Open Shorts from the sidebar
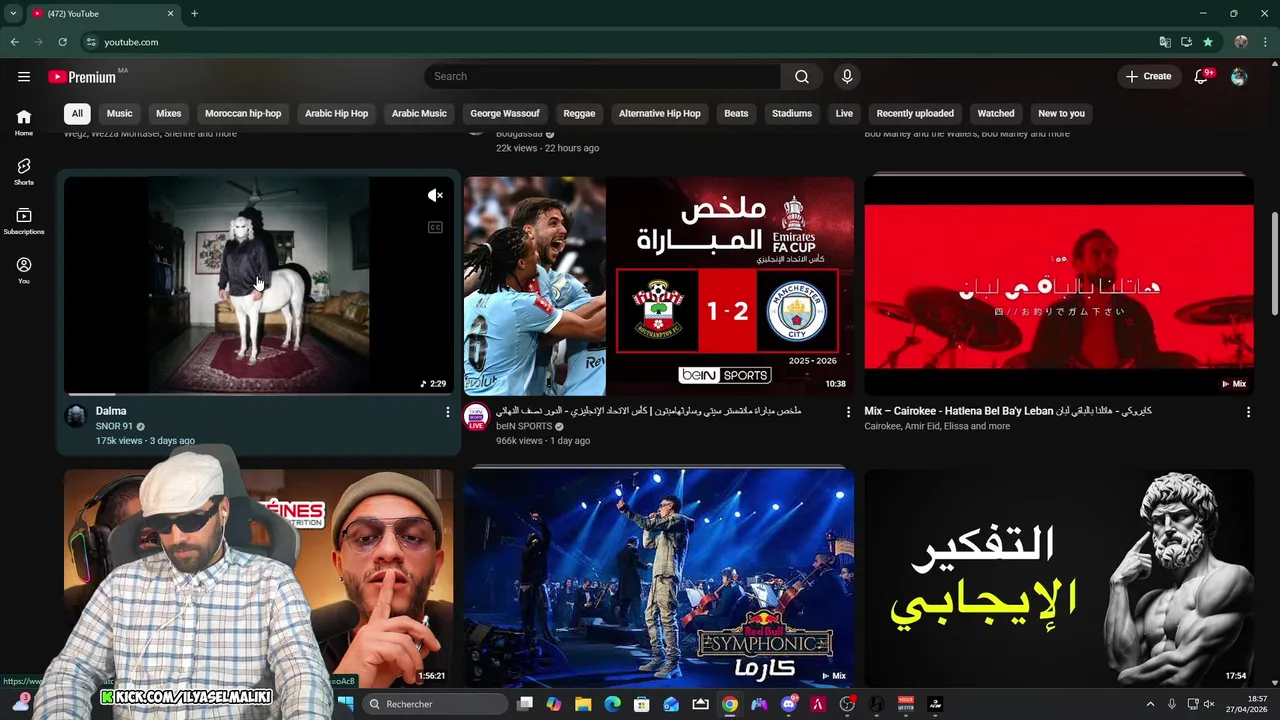 pyautogui.click(x=24, y=171)
